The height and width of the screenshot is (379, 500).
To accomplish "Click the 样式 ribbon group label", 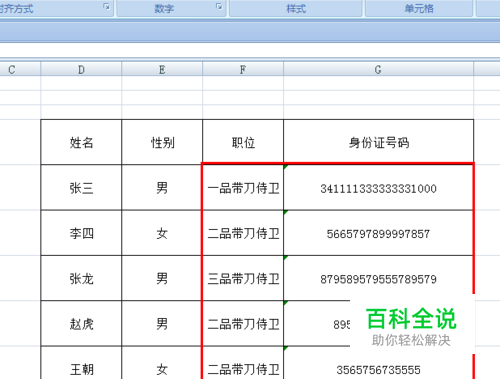I will tap(296, 8).
